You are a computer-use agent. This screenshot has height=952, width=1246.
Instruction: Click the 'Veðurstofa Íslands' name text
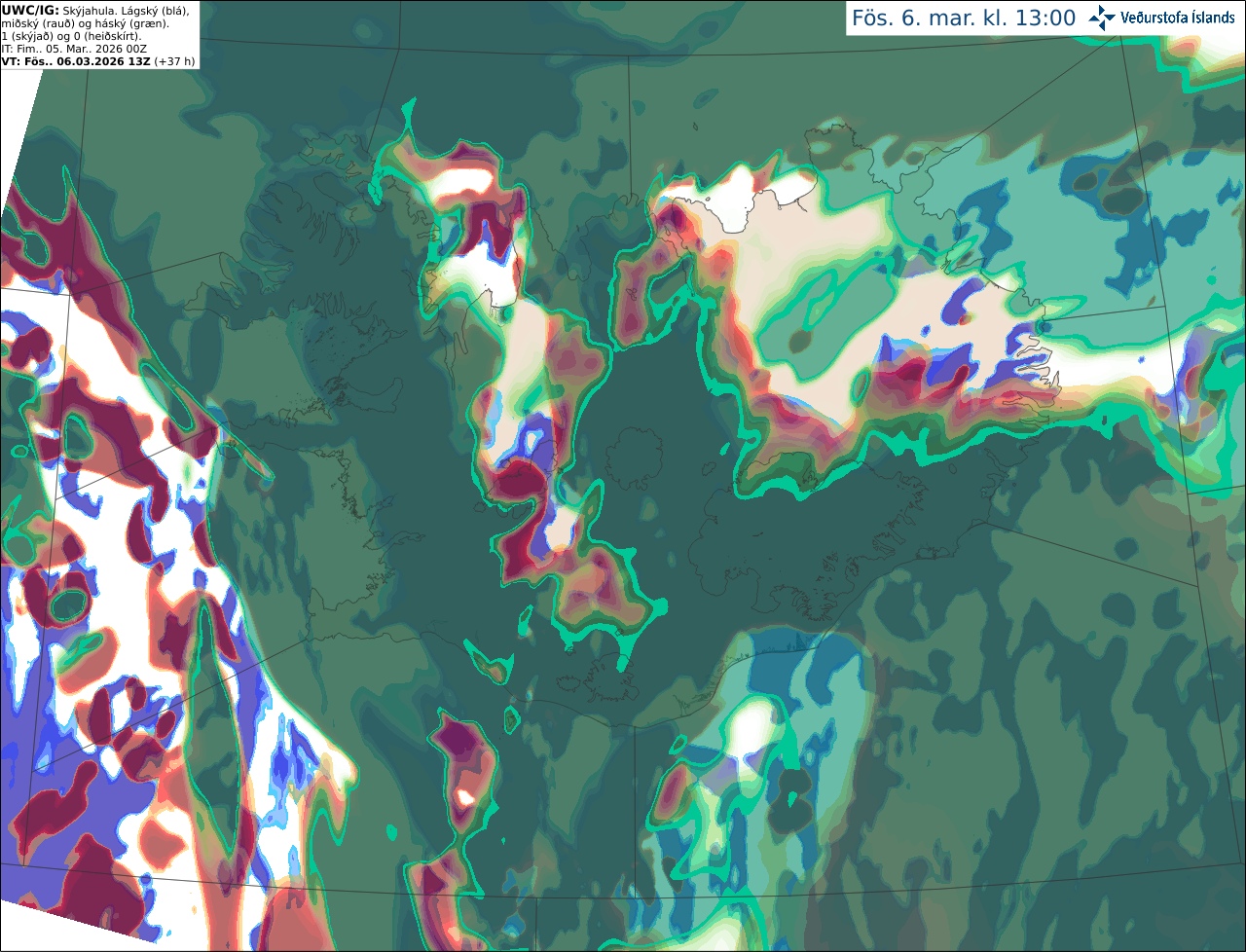[x=1177, y=18]
